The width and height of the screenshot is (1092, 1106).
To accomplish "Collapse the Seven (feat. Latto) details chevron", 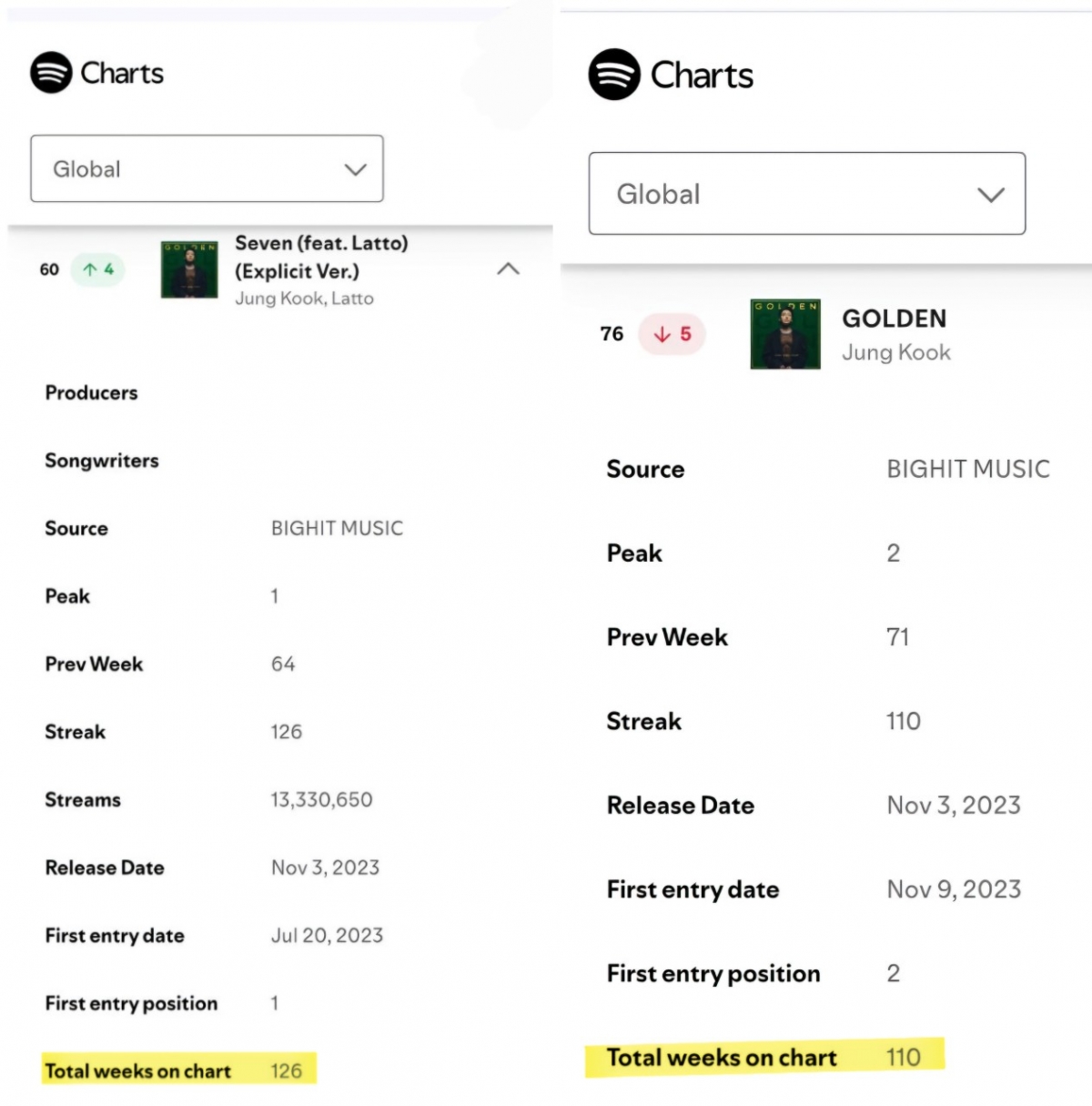I will point(509,269).
